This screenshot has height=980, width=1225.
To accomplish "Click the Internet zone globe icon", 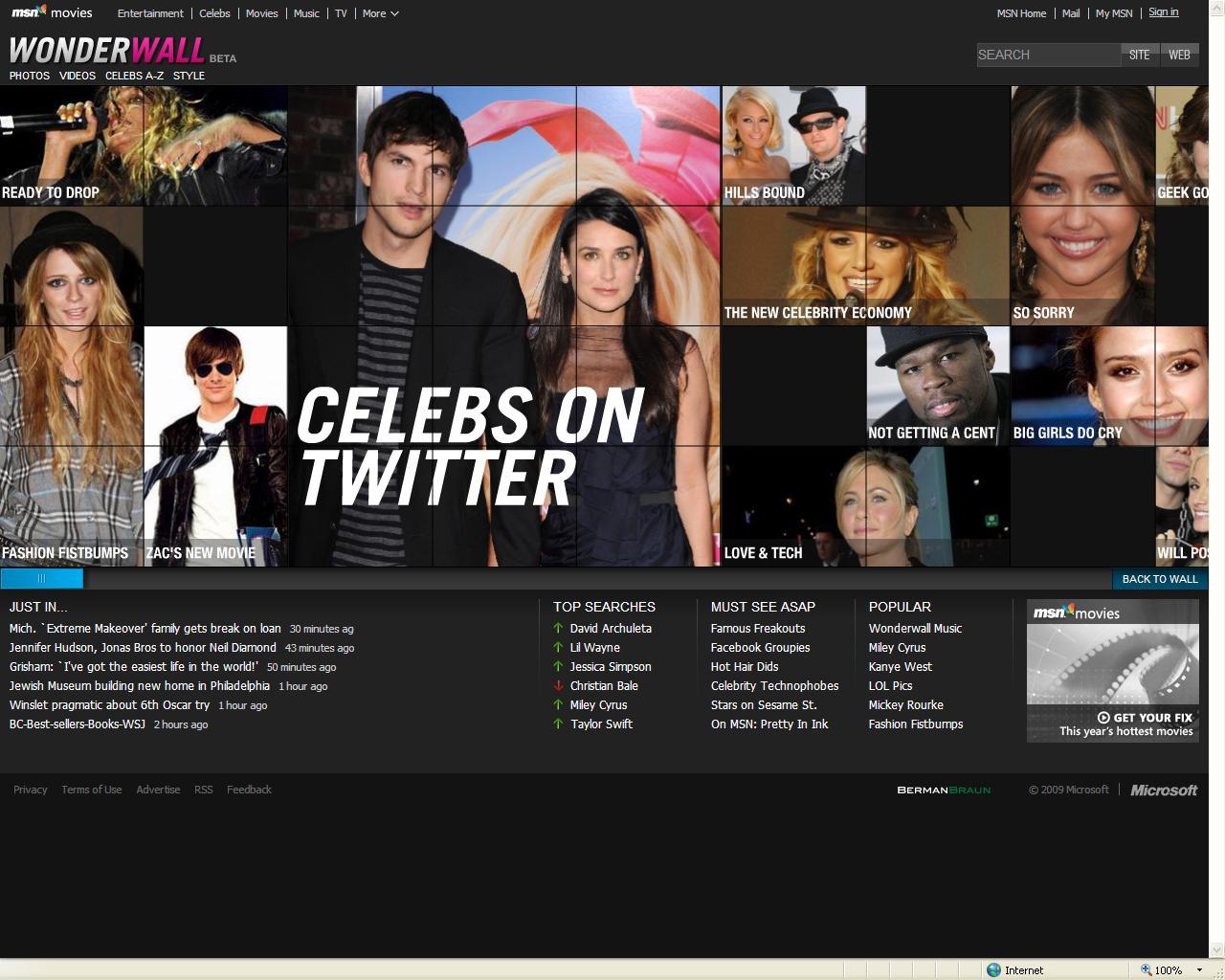I will click(x=993, y=969).
